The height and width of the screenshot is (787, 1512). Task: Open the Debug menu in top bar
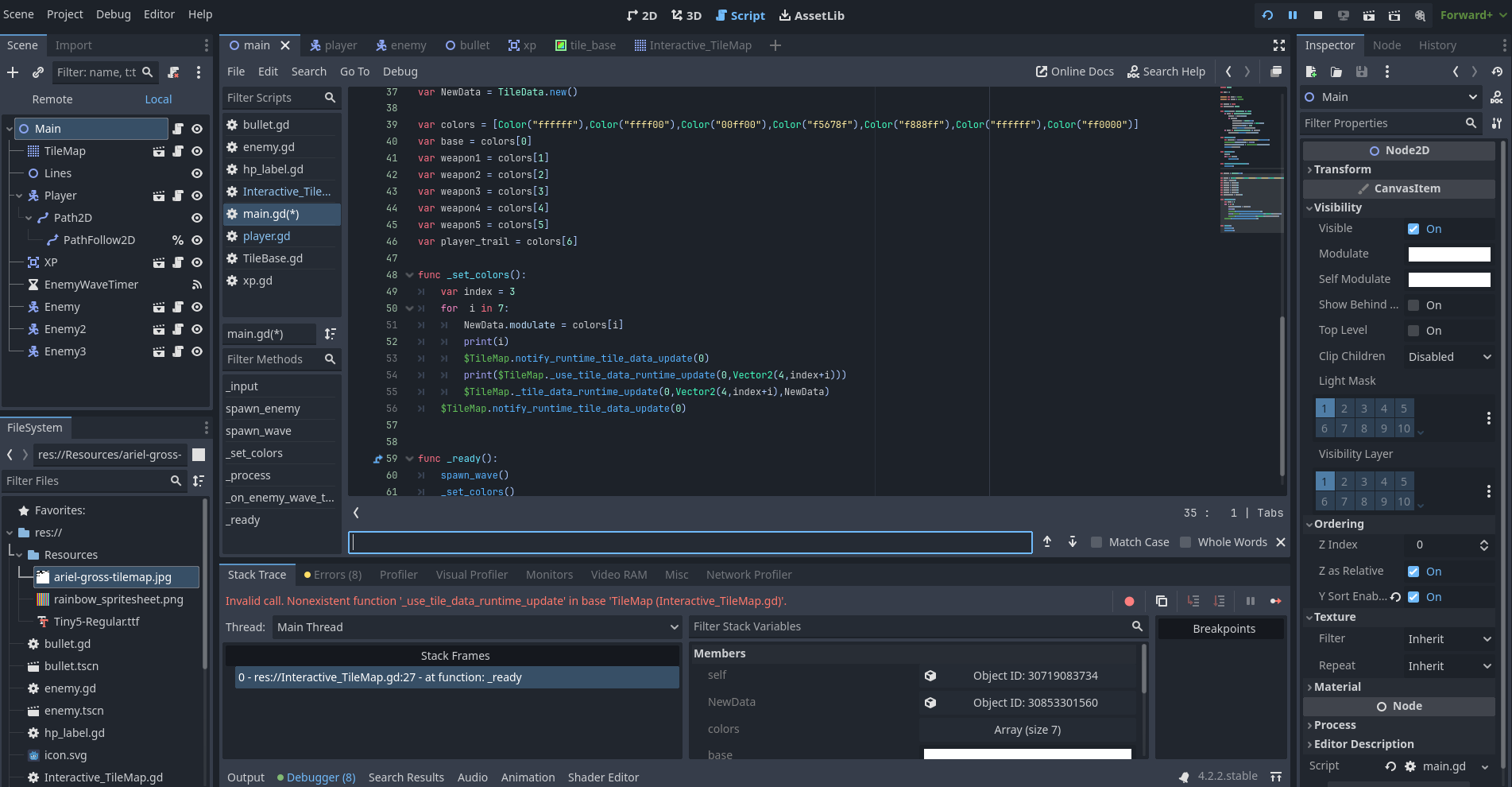(x=114, y=14)
